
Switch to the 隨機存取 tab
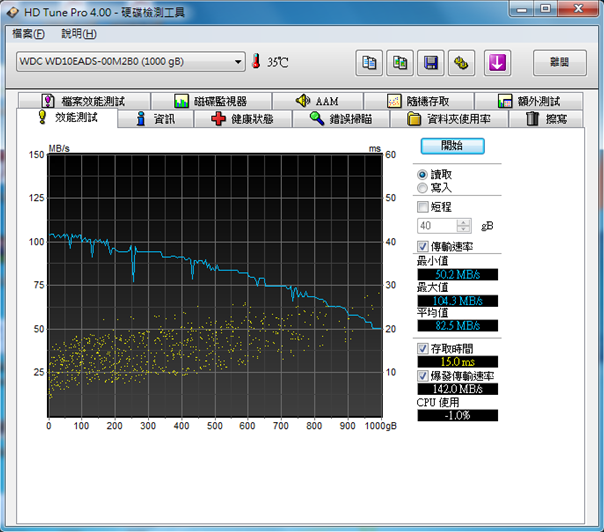[420, 101]
